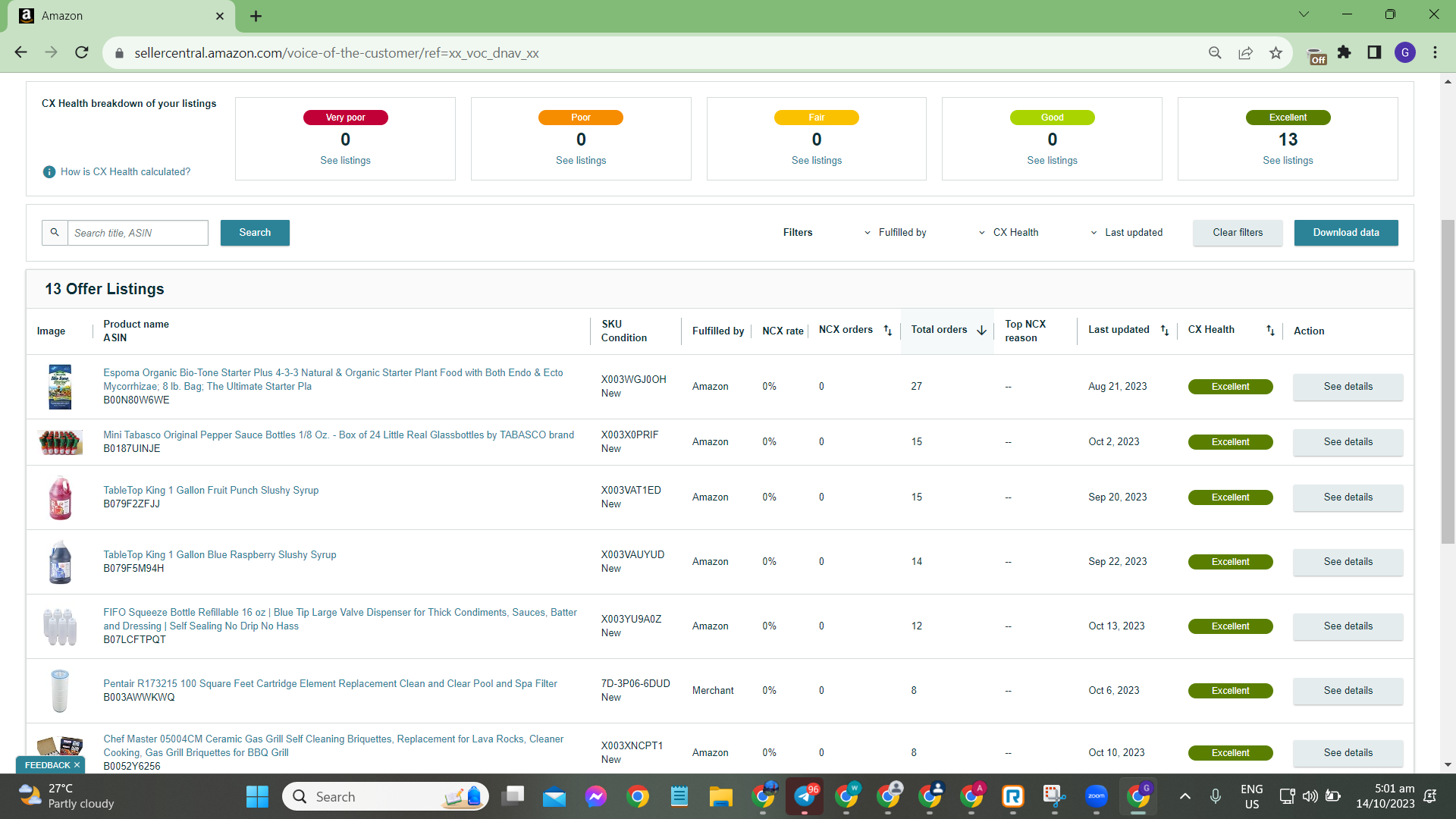Open the Fruit Punch Slushy Syrup listing
1456x819 pixels.
[211, 491]
